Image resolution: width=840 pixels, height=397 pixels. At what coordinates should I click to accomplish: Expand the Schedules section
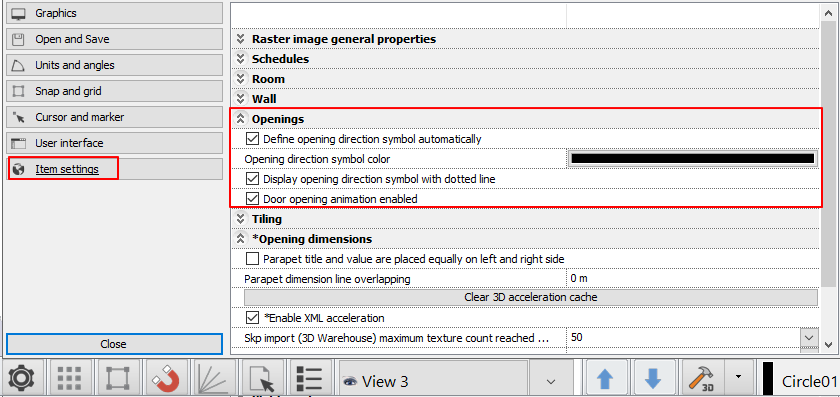(x=241, y=59)
